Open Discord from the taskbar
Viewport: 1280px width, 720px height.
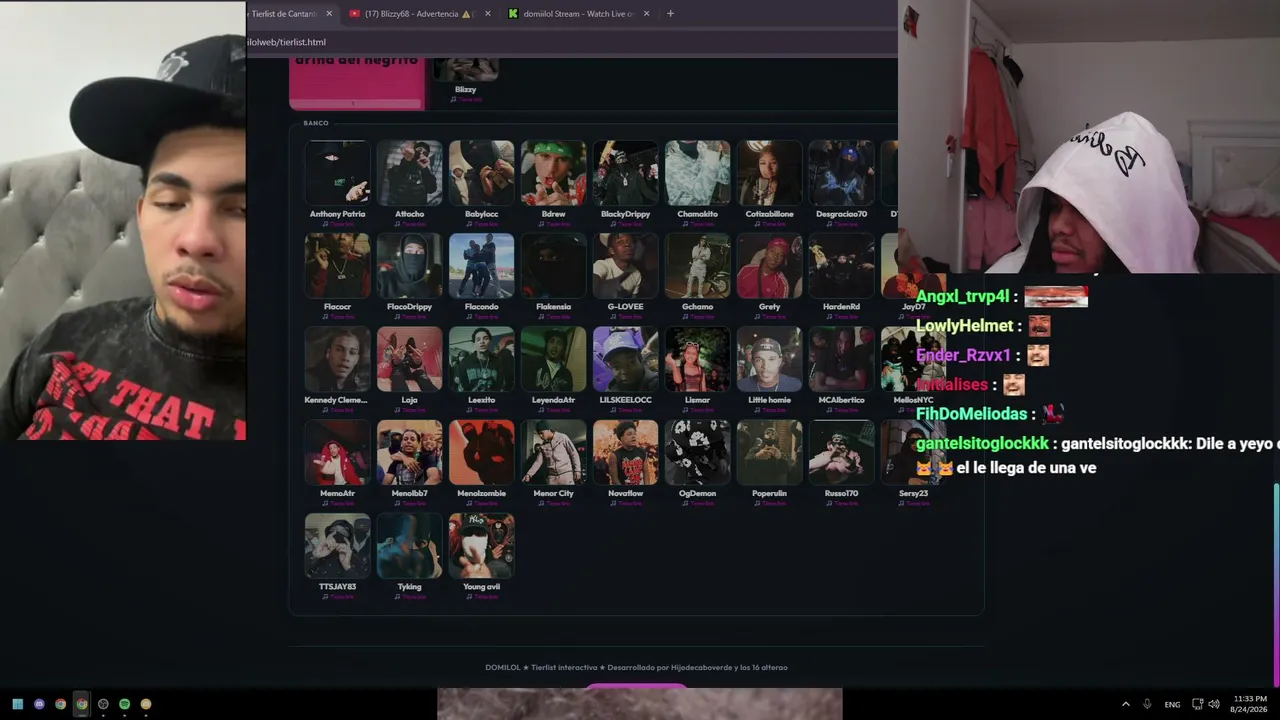[39, 704]
